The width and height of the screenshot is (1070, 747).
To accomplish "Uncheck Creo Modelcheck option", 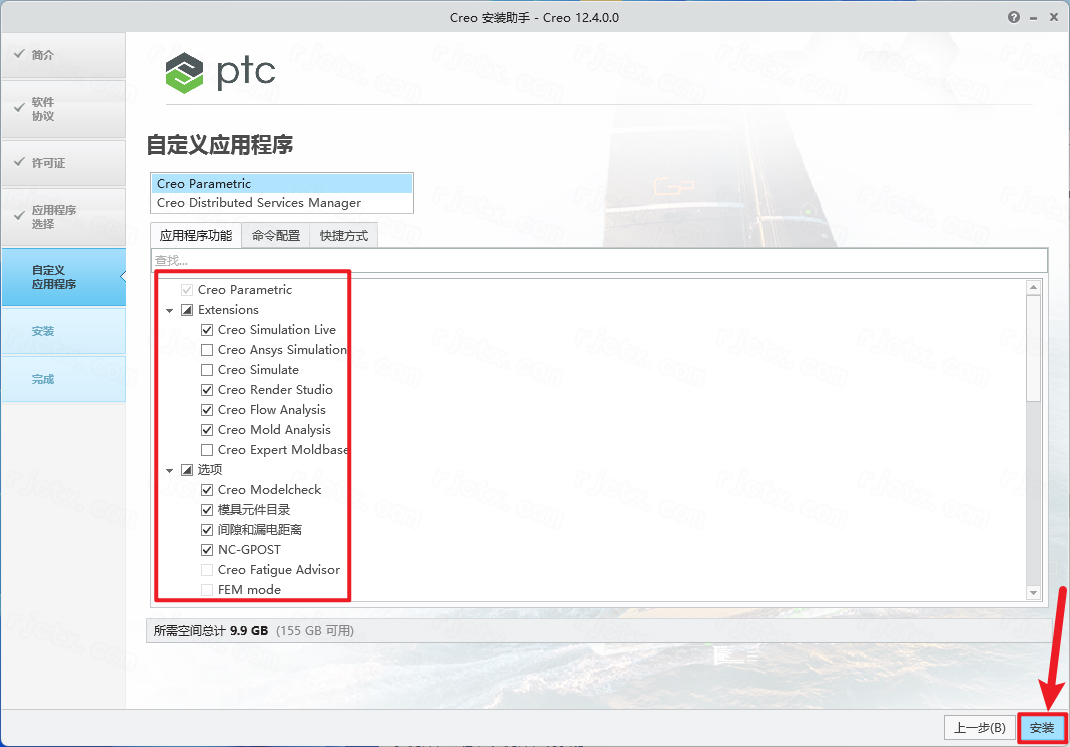I will (x=207, y=490).
